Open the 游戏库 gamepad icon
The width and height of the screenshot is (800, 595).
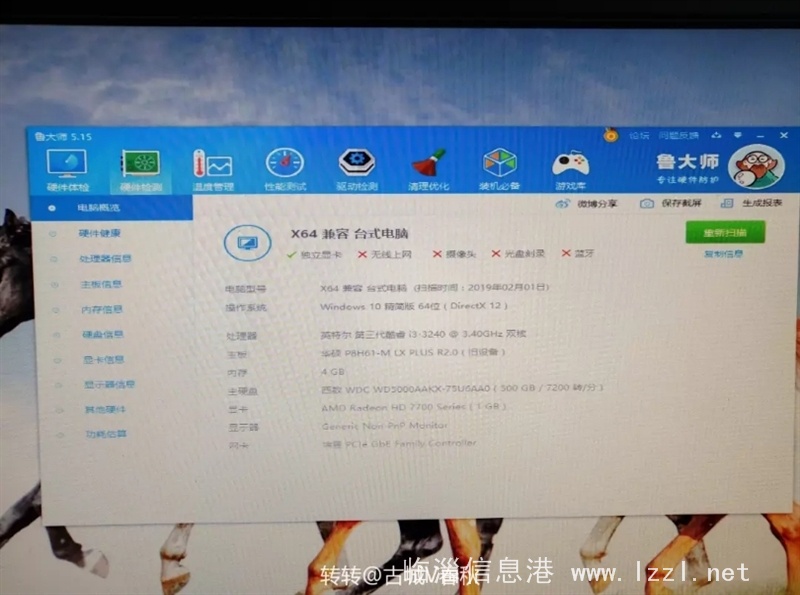(570, 170)
